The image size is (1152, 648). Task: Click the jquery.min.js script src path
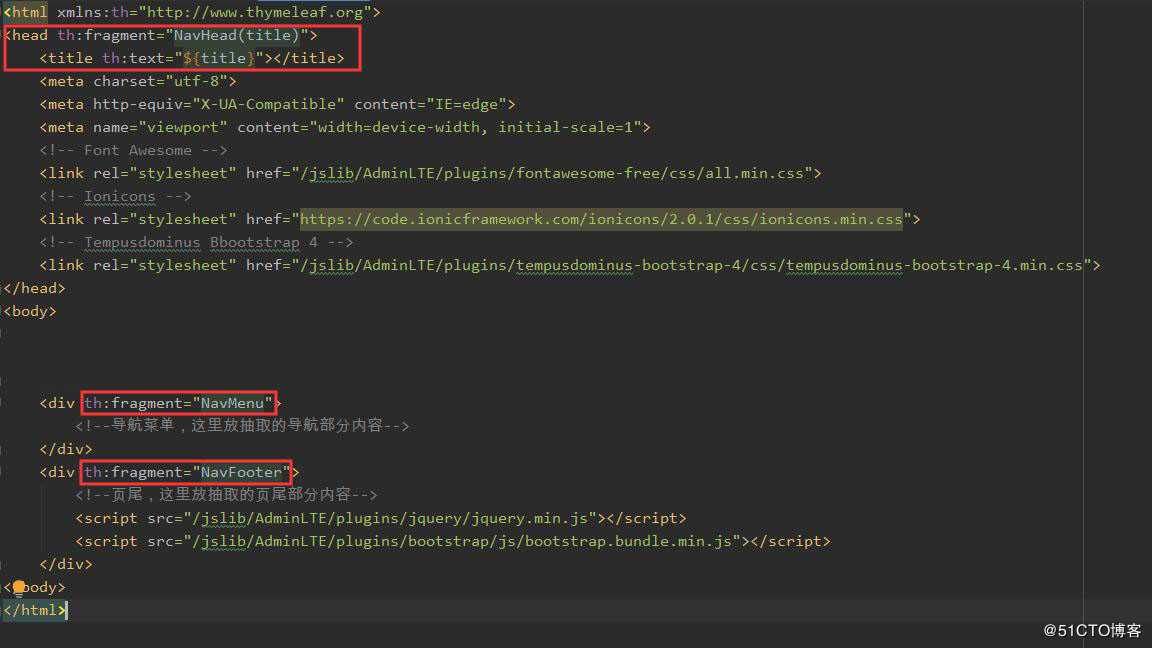pyautogui.click(x=389, y=519)
